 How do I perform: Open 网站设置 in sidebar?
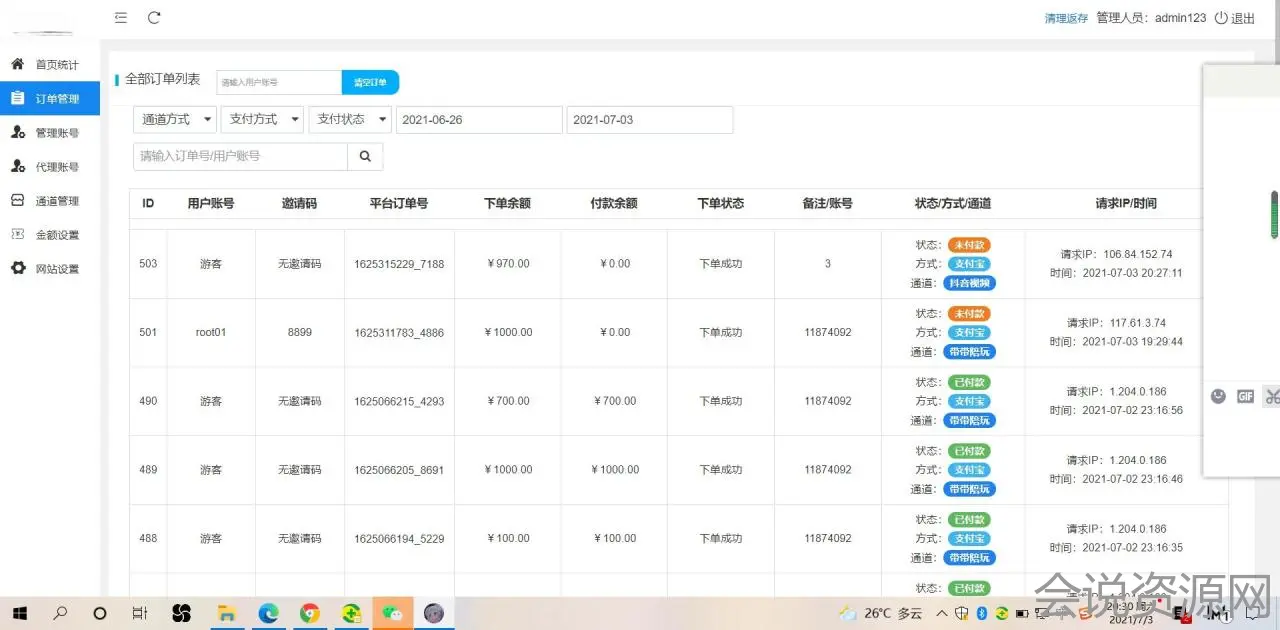coord(56,269)
